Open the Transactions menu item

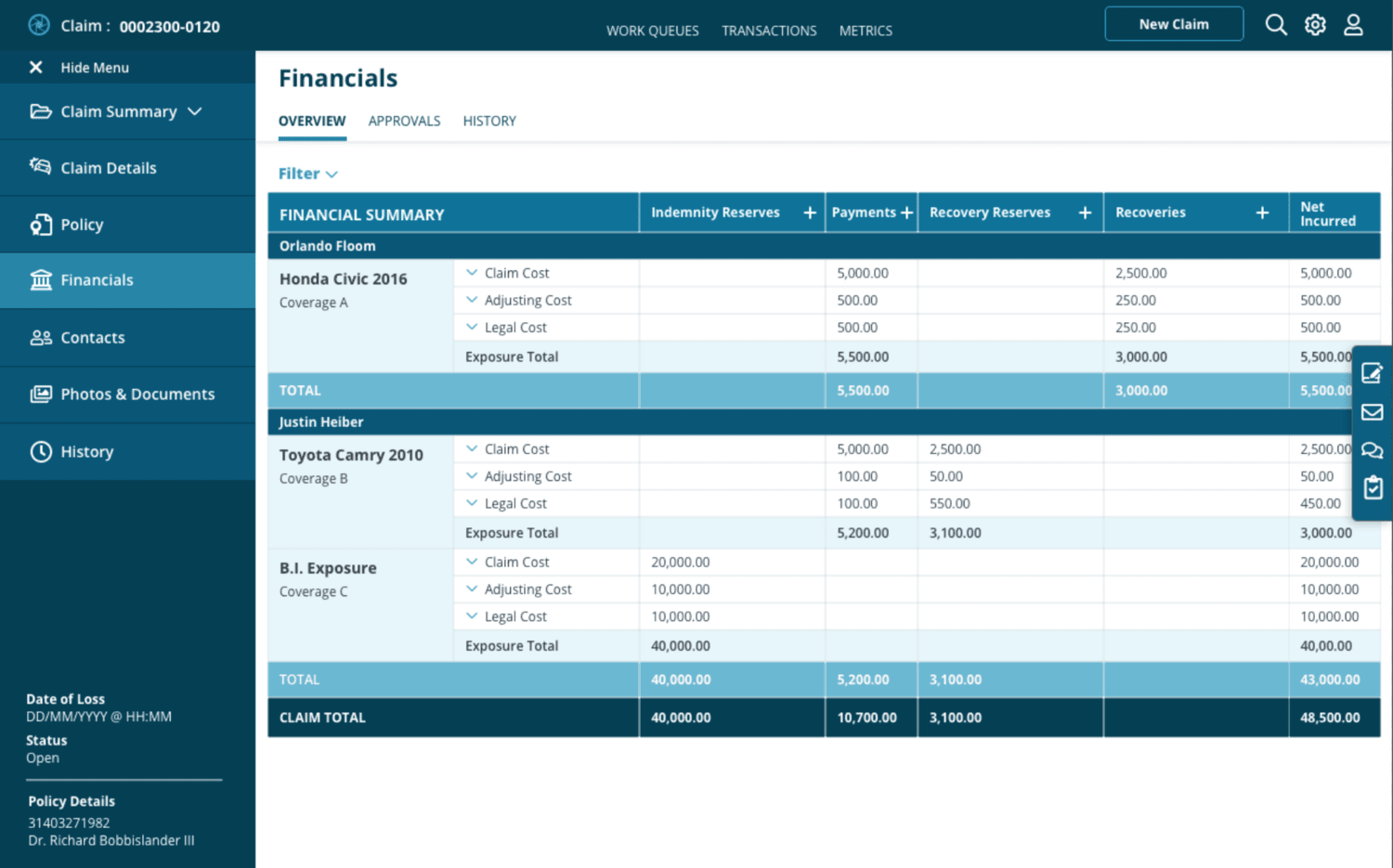[769, 30]
